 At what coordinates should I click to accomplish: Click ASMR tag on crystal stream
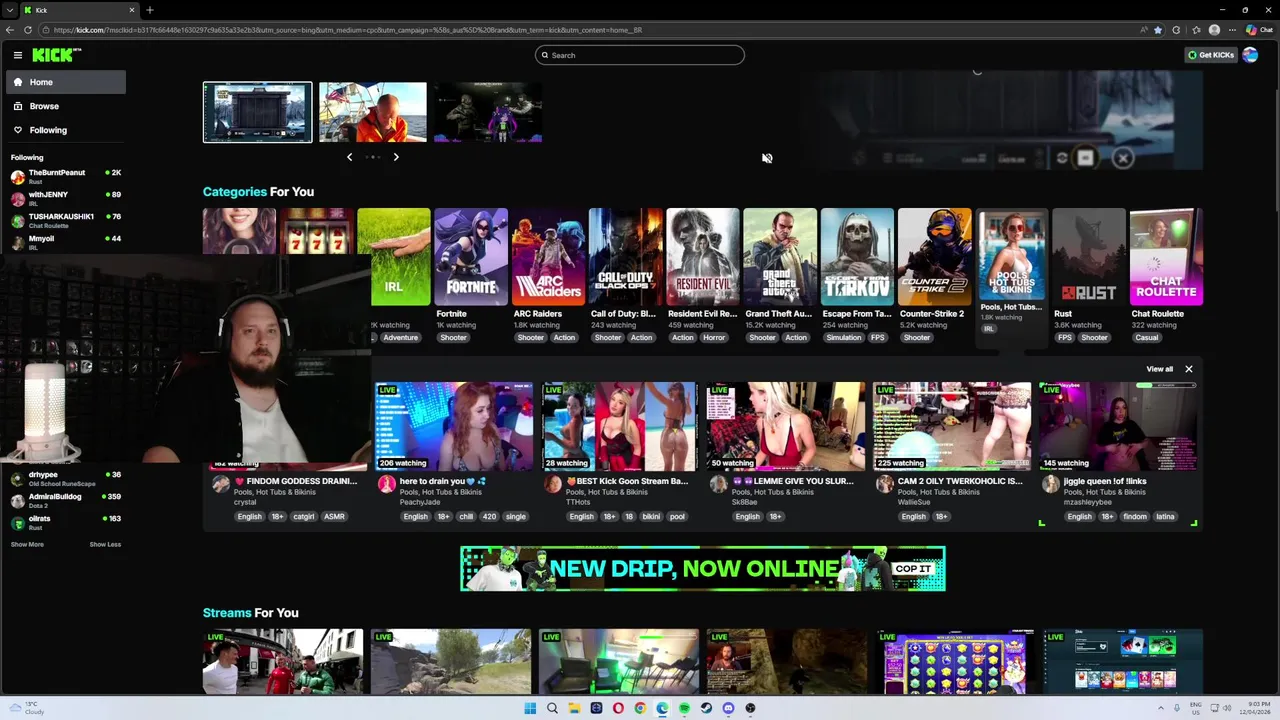coord(334,516)
